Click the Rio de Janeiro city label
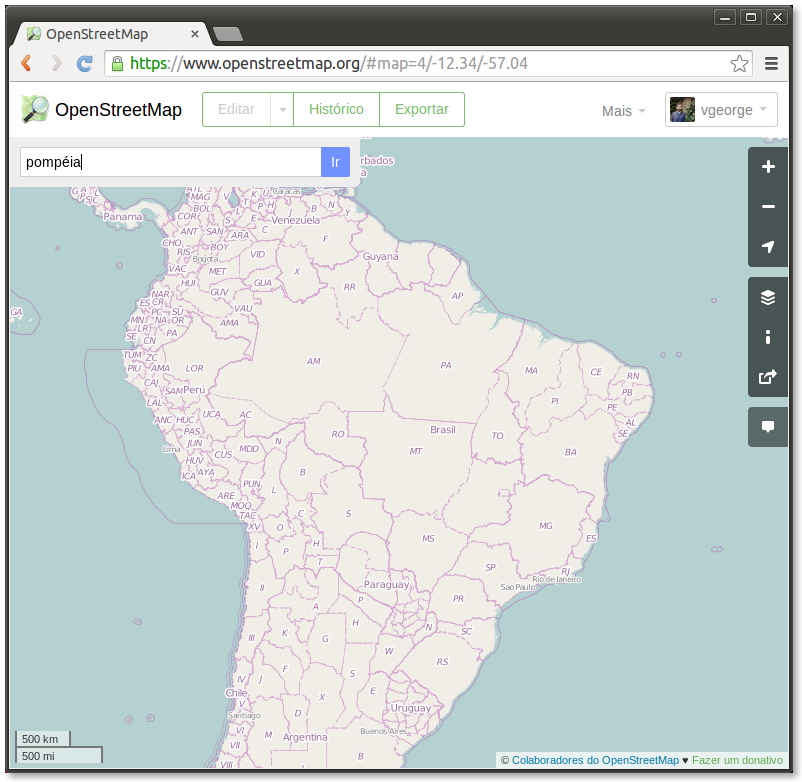This screenshot has width=802, height=782. [556, 579]
